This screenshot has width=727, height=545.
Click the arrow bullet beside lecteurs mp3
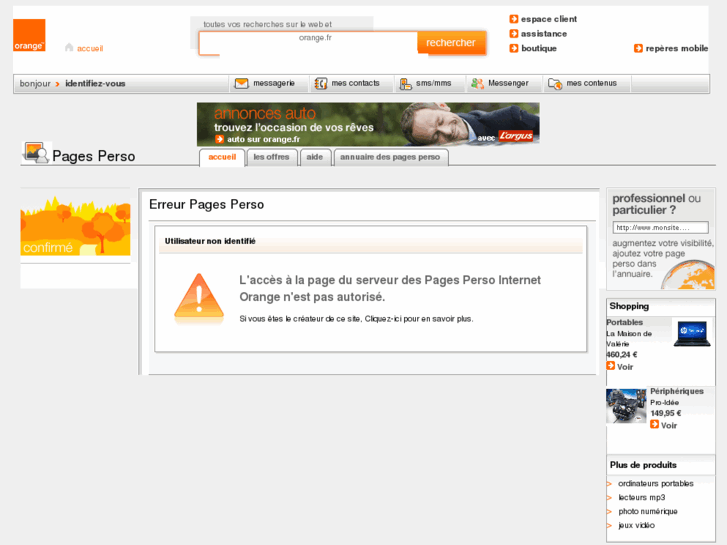tap(610, 498)
